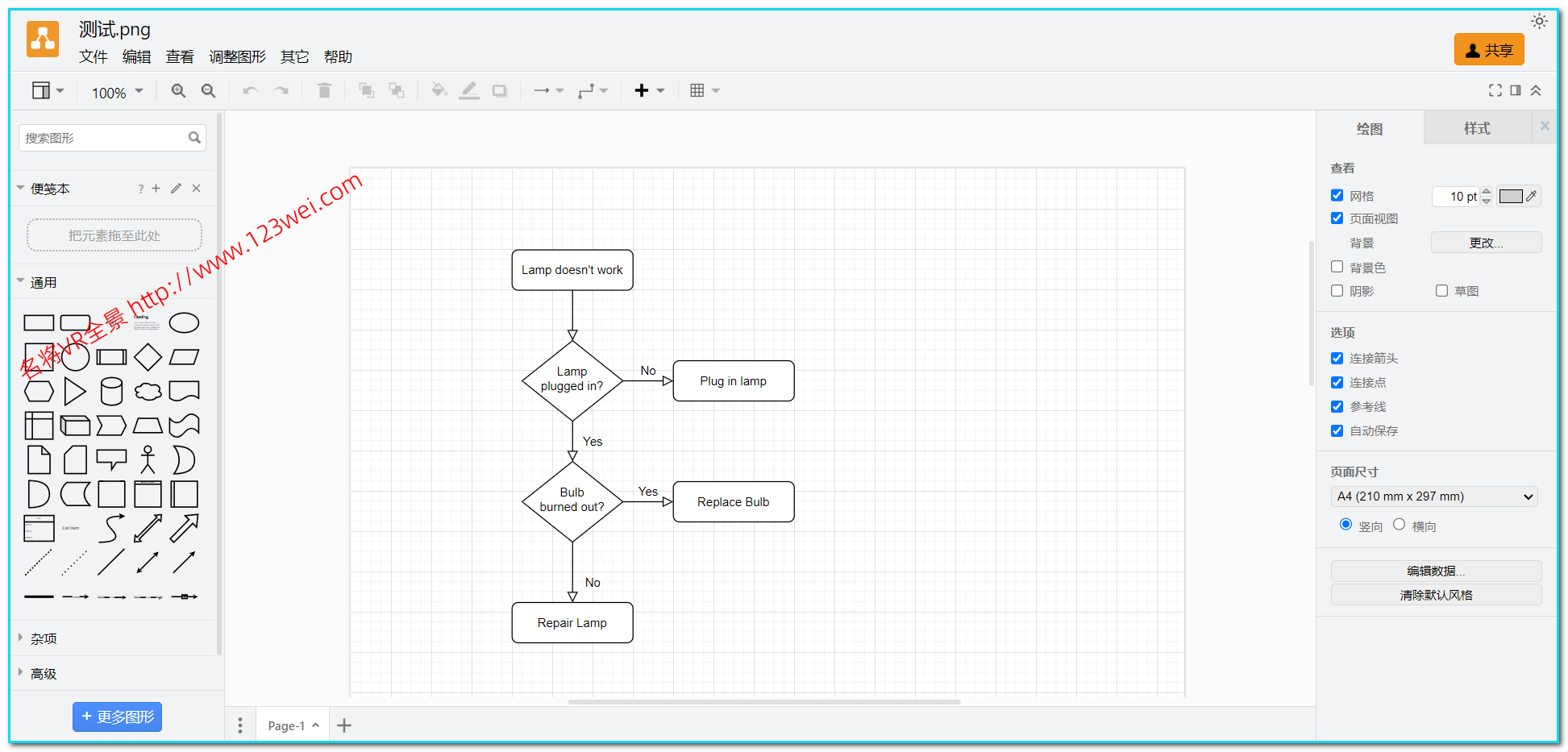Enable the 阴影 shadow checkbox
Viewport: 1568px width, 752px height.
1337,291
